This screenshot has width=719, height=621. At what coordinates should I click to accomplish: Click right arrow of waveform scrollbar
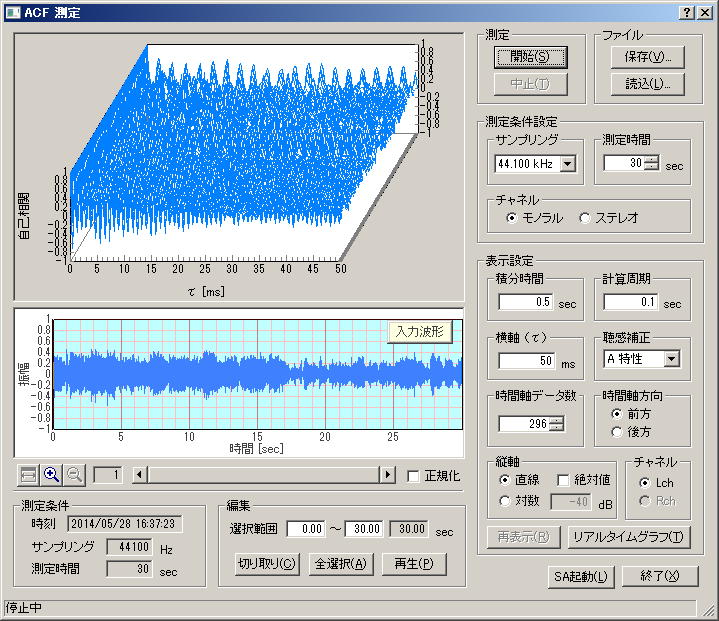pyautogui.click(x=387, y=475)
